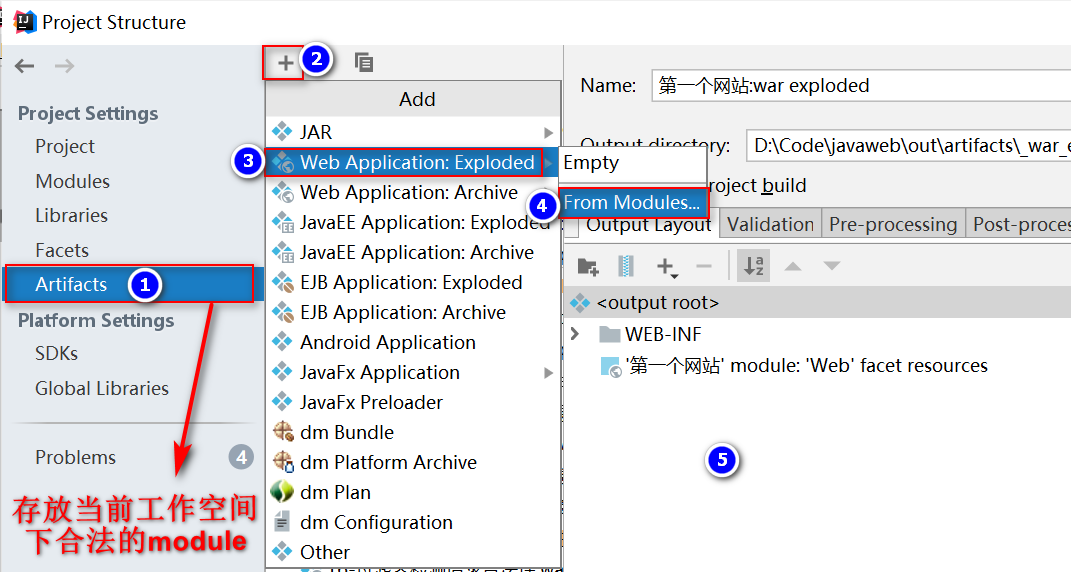Screen dimensions: 1071x572
Task: Expand the WEB-INF folder node
Action: coord(575,334)
